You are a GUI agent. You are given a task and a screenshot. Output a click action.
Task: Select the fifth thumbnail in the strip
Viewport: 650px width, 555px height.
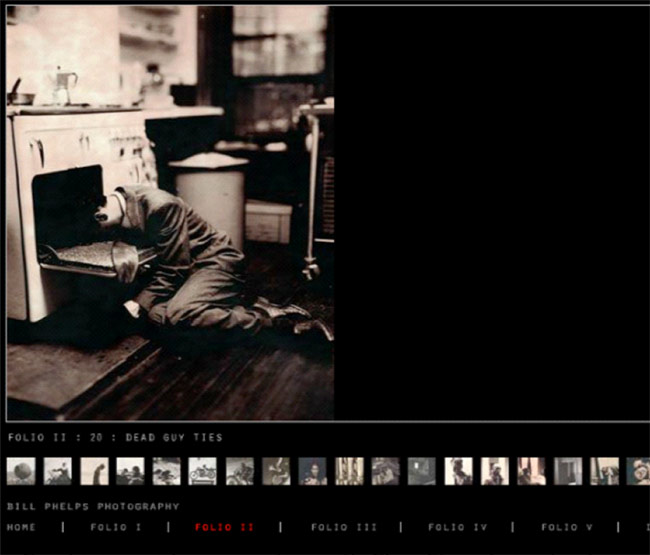pyautogui.click(x=167, y=471)
